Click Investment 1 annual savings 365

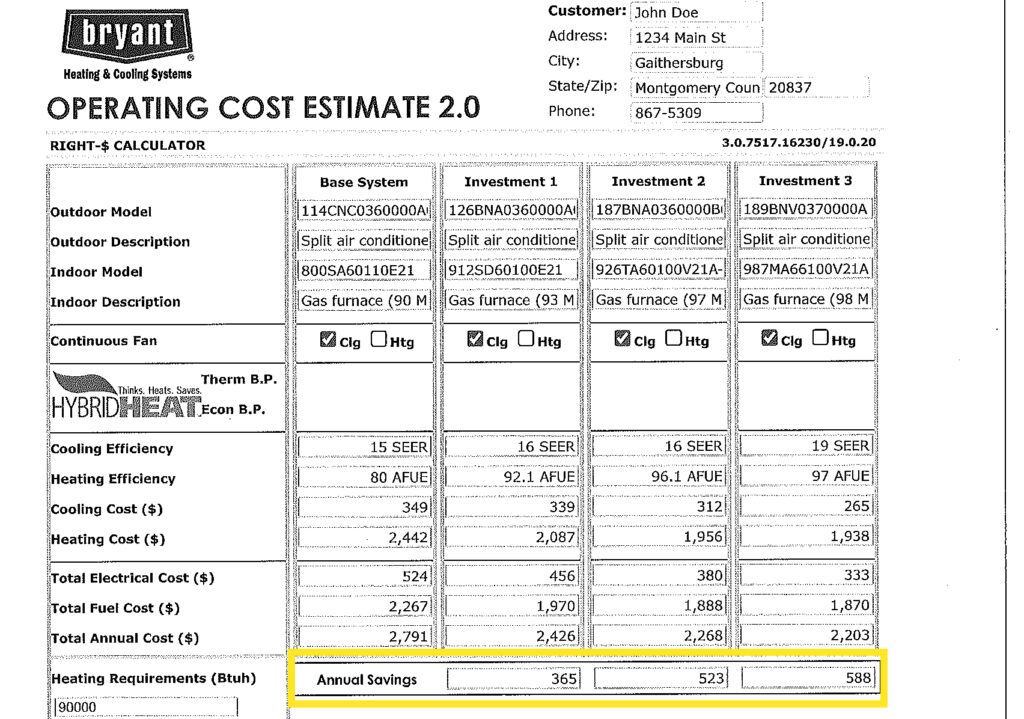[513, 679]
